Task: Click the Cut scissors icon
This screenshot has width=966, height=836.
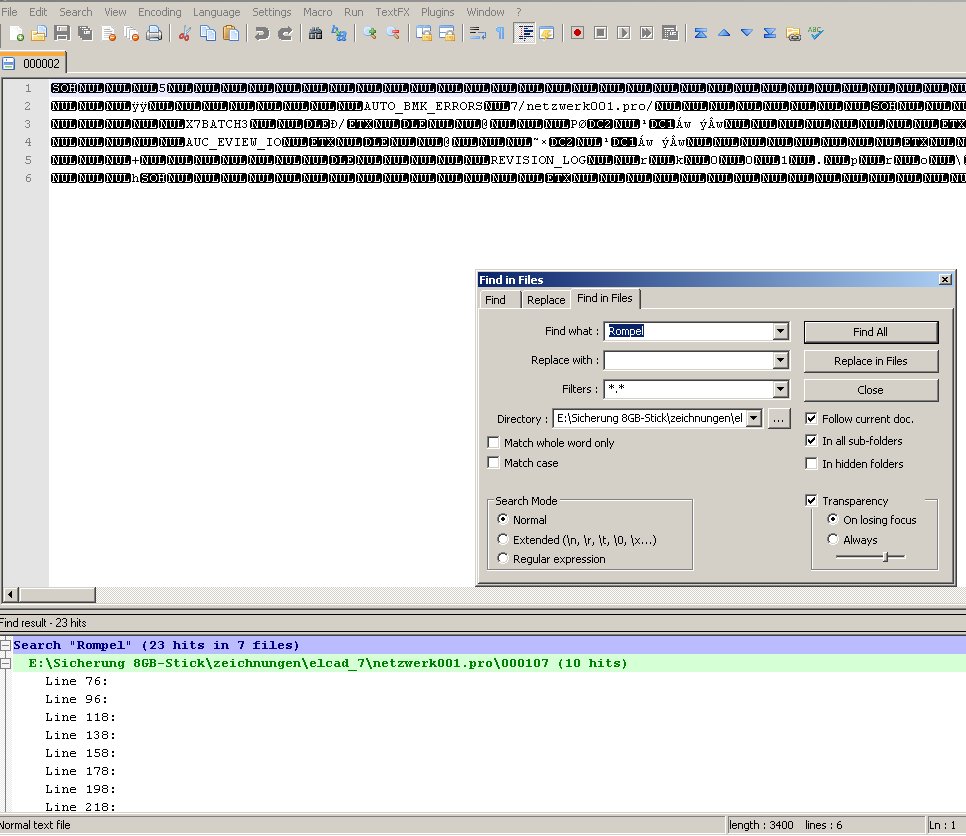Action: [x=184, y=33]
